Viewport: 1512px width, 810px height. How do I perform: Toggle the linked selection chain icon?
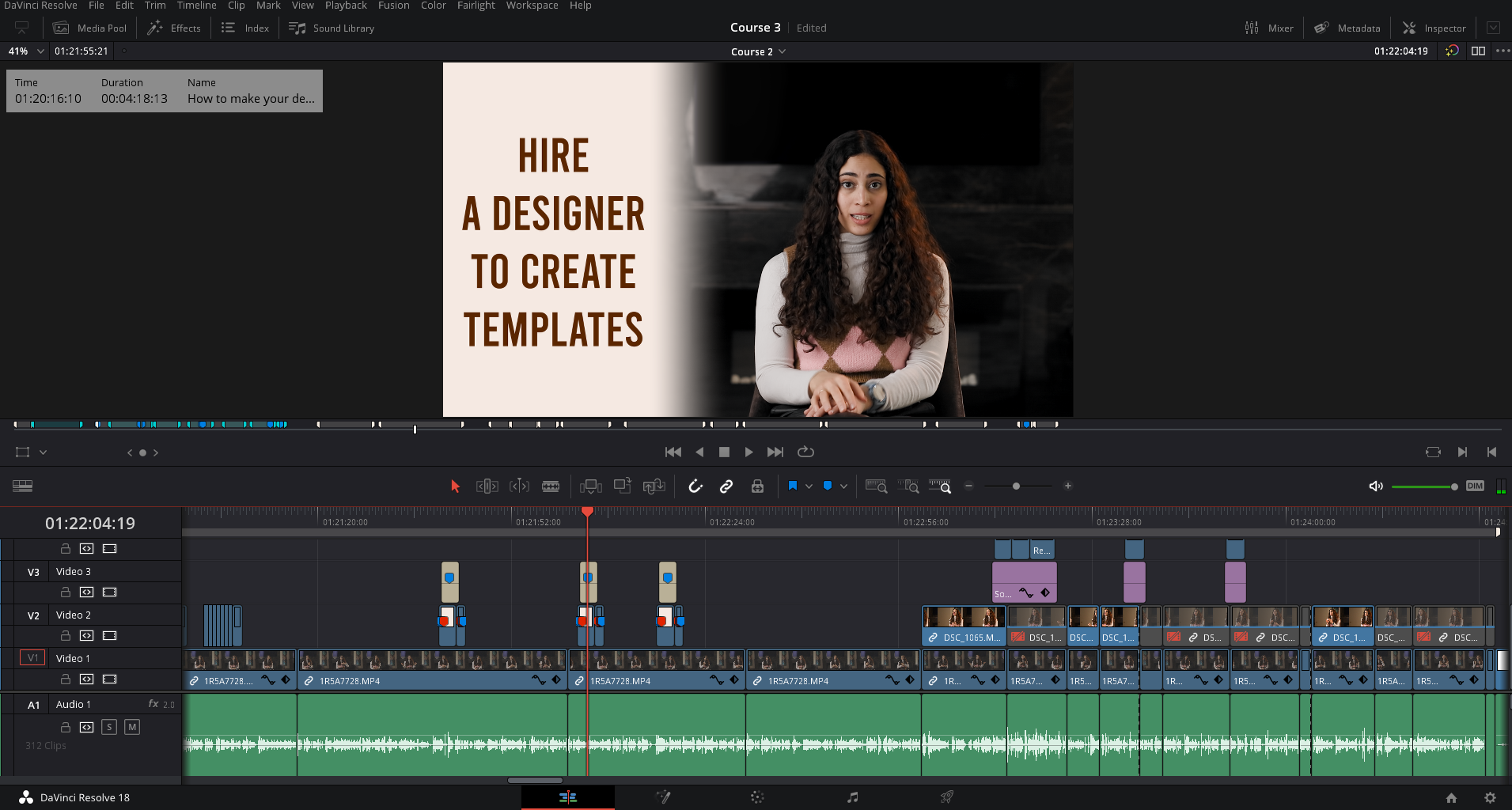click(x=726, y=486)
